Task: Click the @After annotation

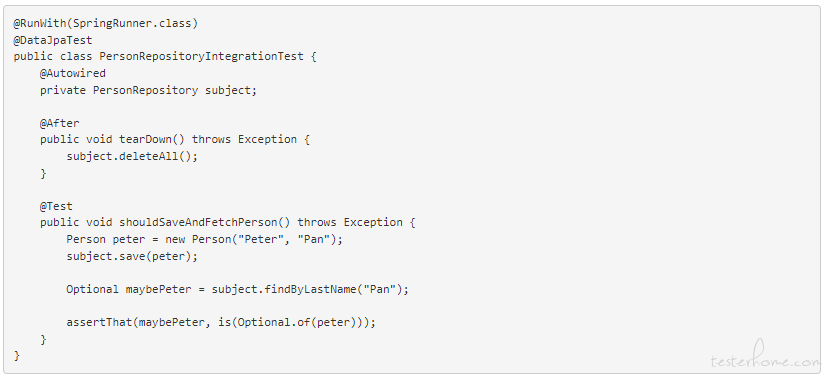Action: [x=60, y=123]
